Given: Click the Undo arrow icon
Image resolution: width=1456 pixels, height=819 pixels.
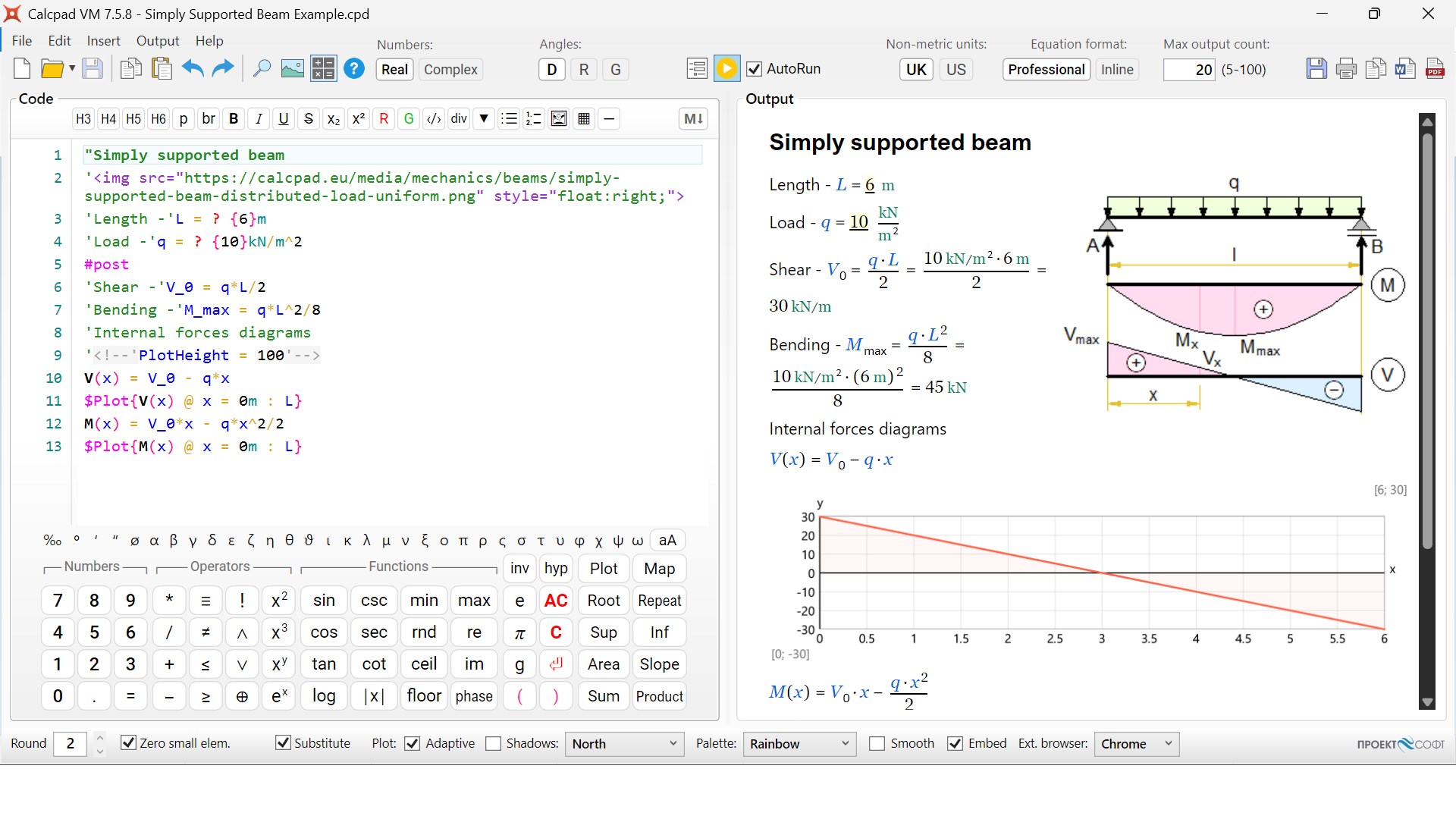Looking at the screenshot, I should [x=193, y=69].
